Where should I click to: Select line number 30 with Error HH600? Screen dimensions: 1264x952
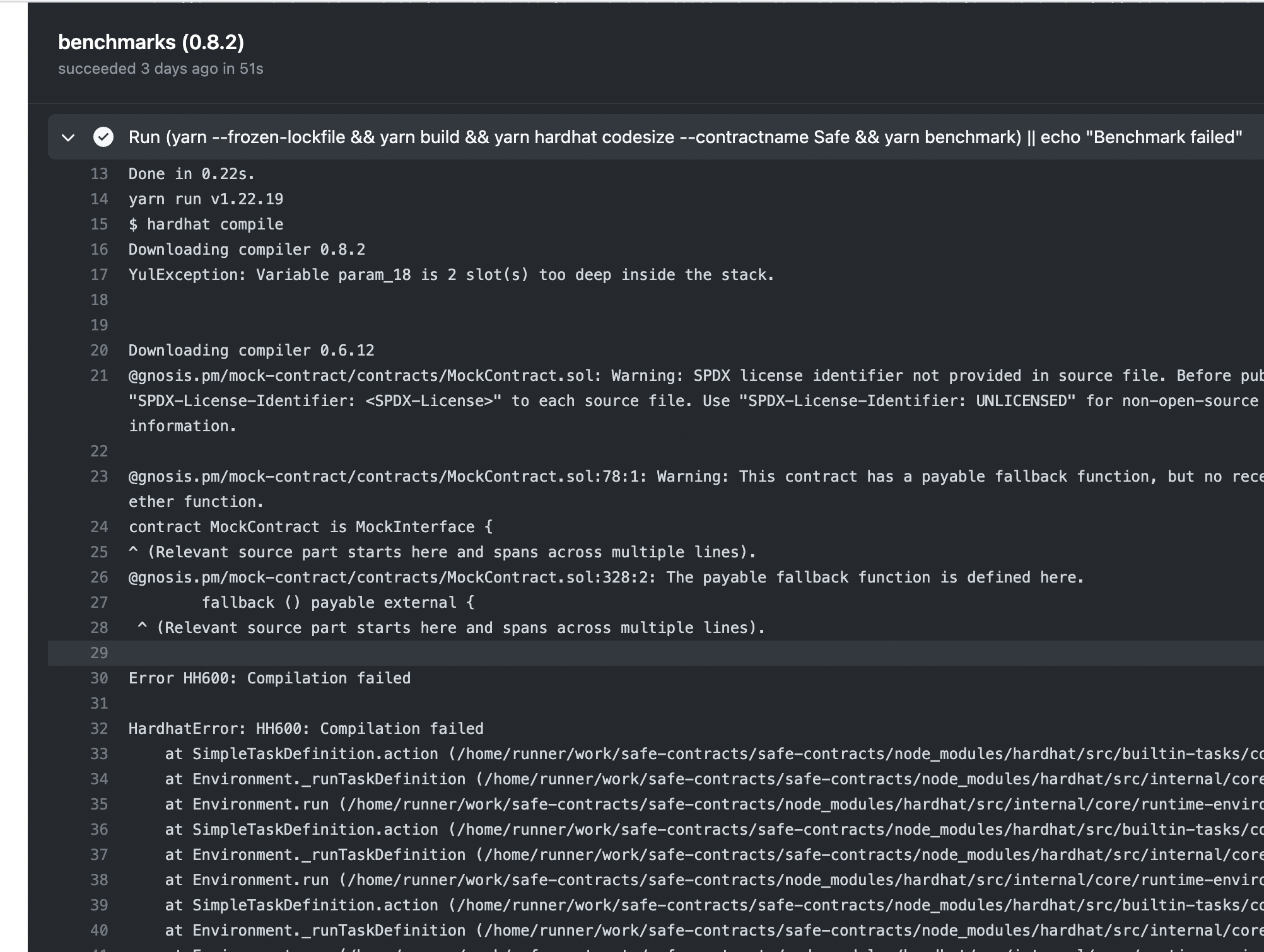click(98, 678)
